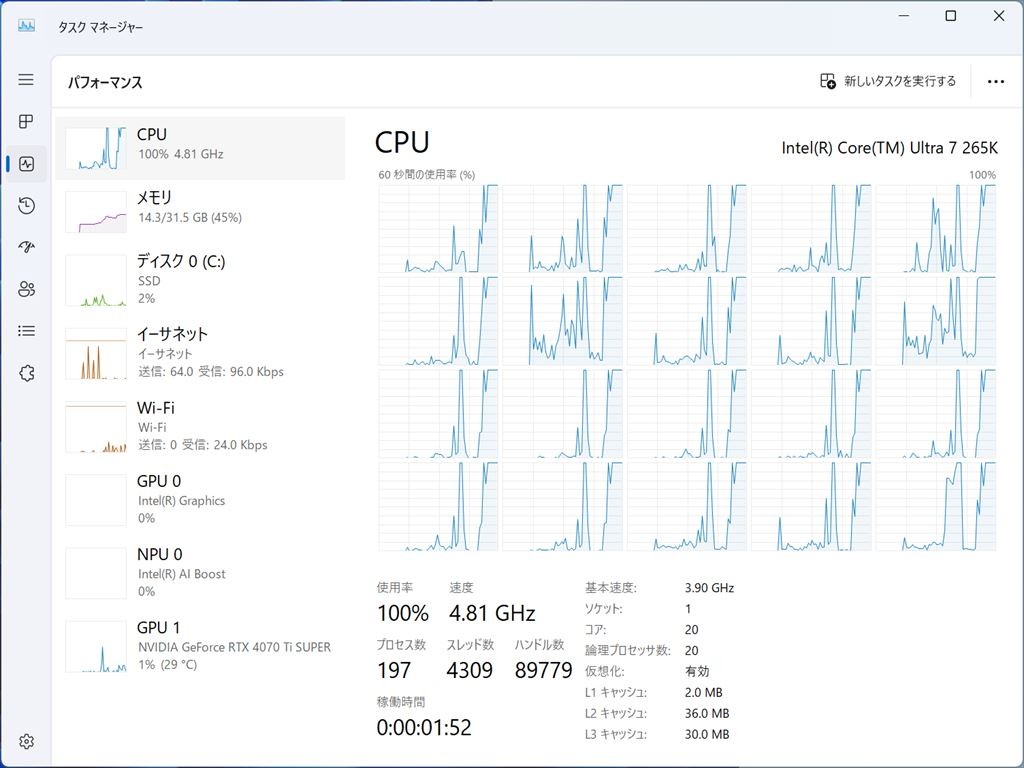The height and width of the screenshot is (768, 1024).
Task: Open Task Manager settings gear
Action: tap(26, 741)
